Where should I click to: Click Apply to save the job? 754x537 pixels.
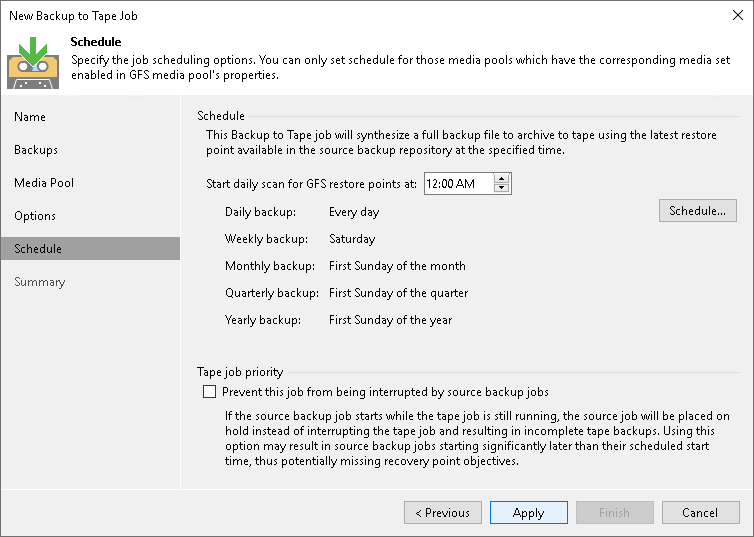pos(528,513)
